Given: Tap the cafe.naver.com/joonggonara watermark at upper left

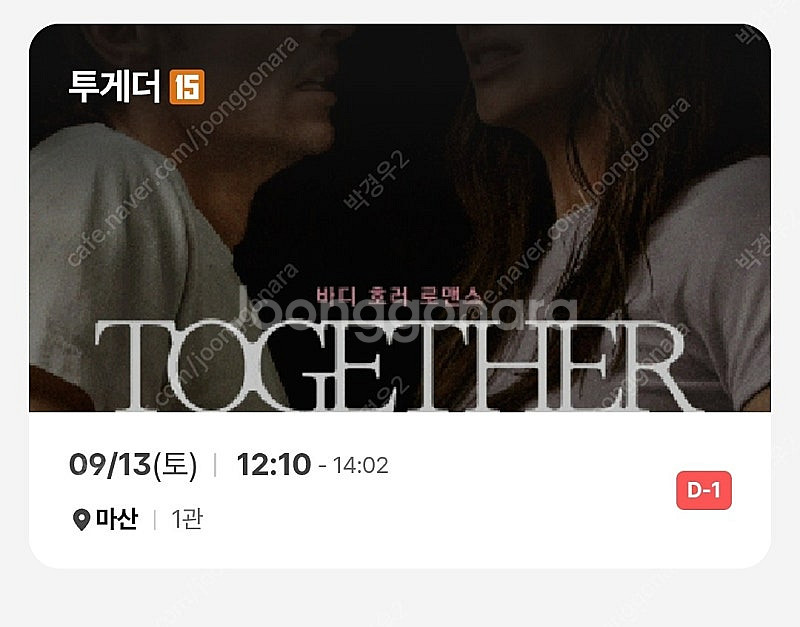Looking at the screenshot, I should point(182,152).
